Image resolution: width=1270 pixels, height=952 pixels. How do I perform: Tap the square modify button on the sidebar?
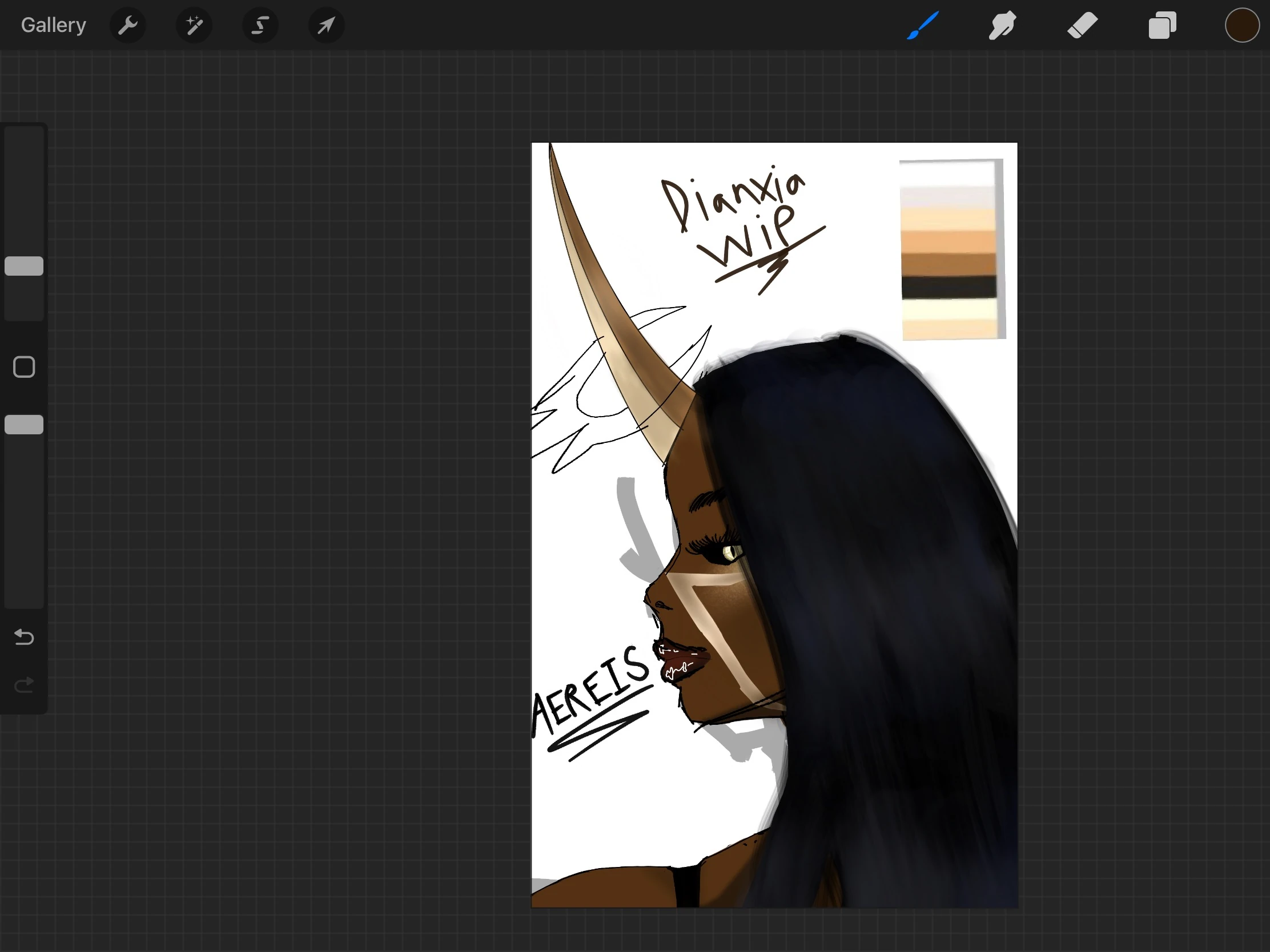point(23,365)
